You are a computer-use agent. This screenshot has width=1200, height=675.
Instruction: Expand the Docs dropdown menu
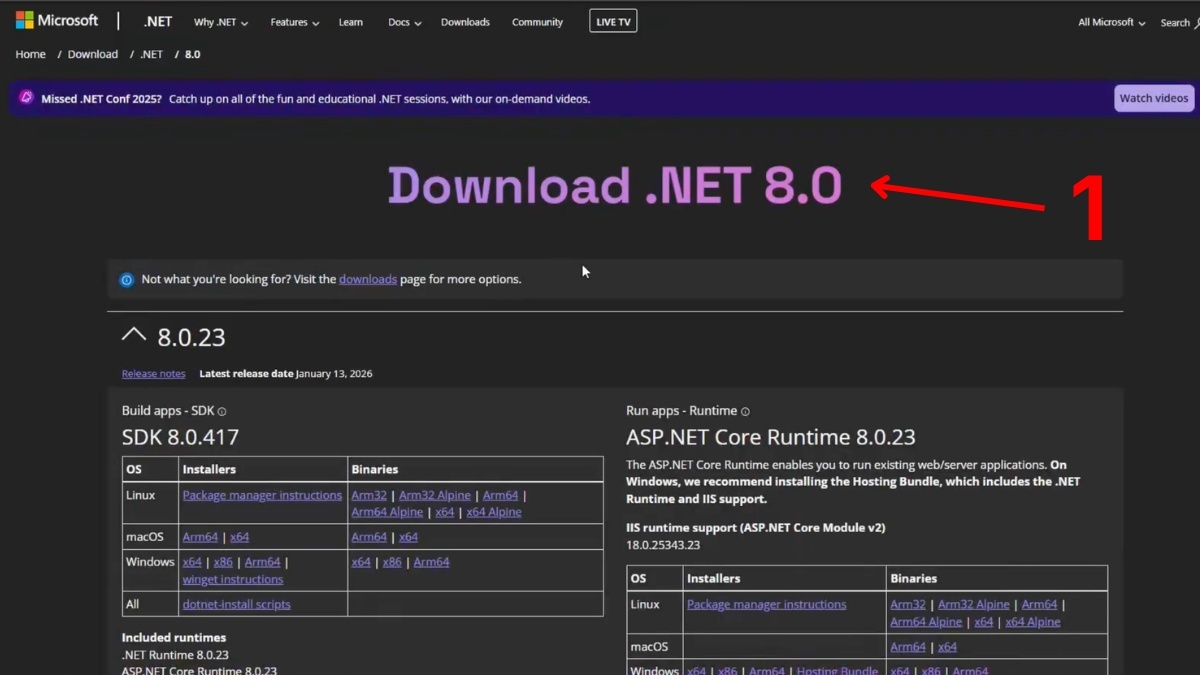coord(405,22)
